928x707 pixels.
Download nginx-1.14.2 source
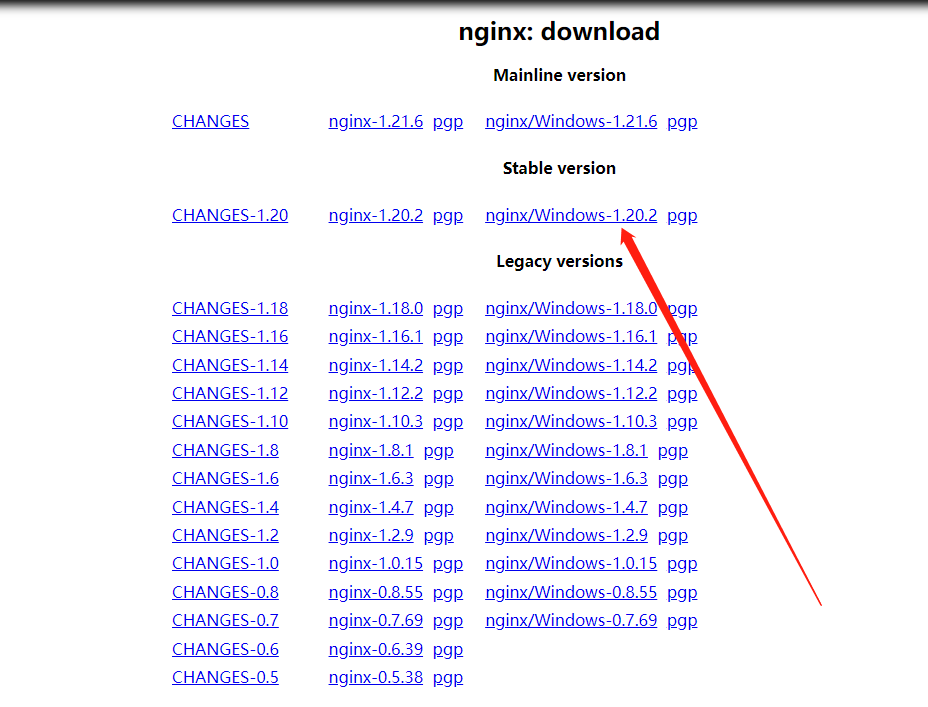click(x=376, y=365)
